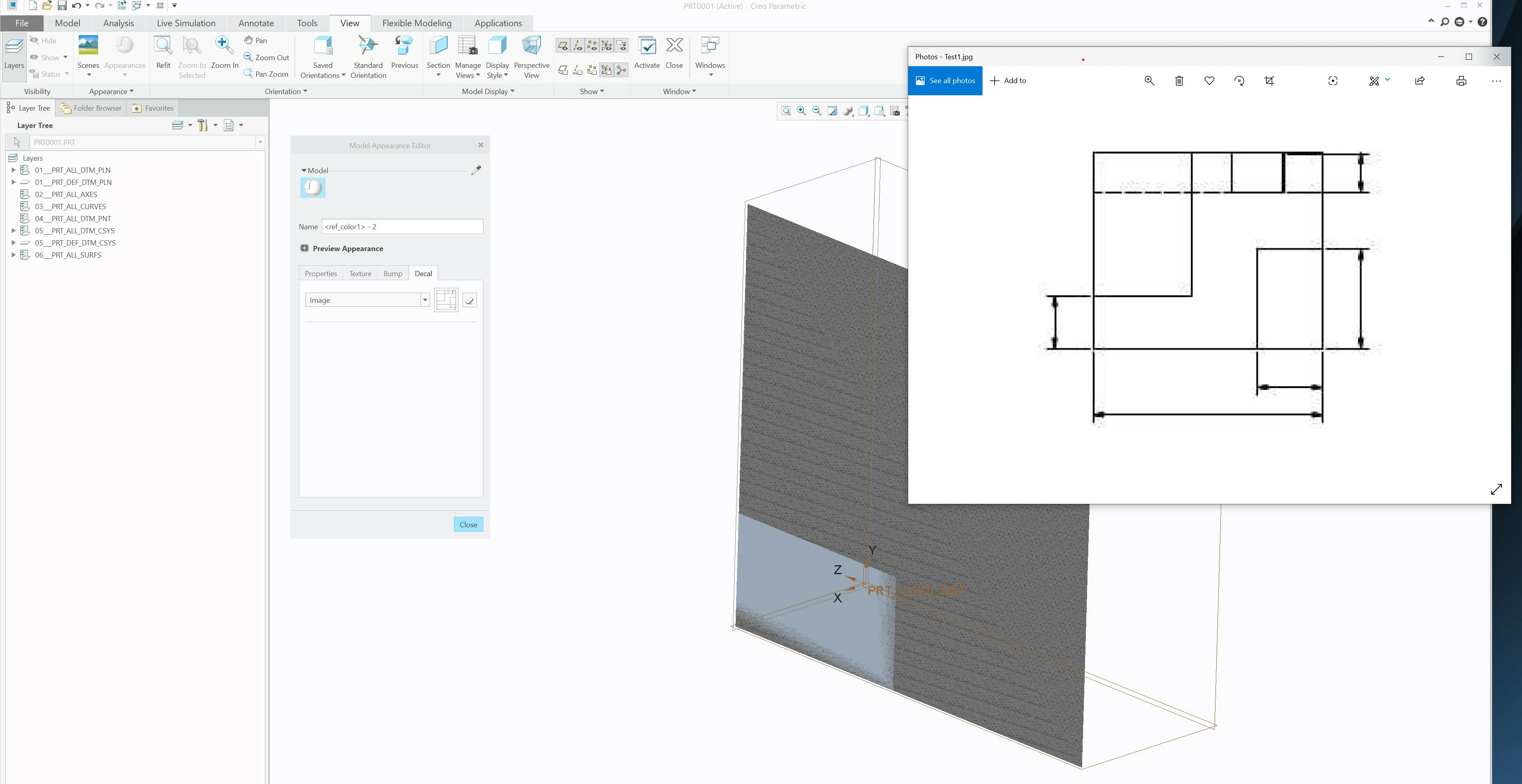Open the Section tool in Model Display

pyautogui.click(x=439, y=47)
